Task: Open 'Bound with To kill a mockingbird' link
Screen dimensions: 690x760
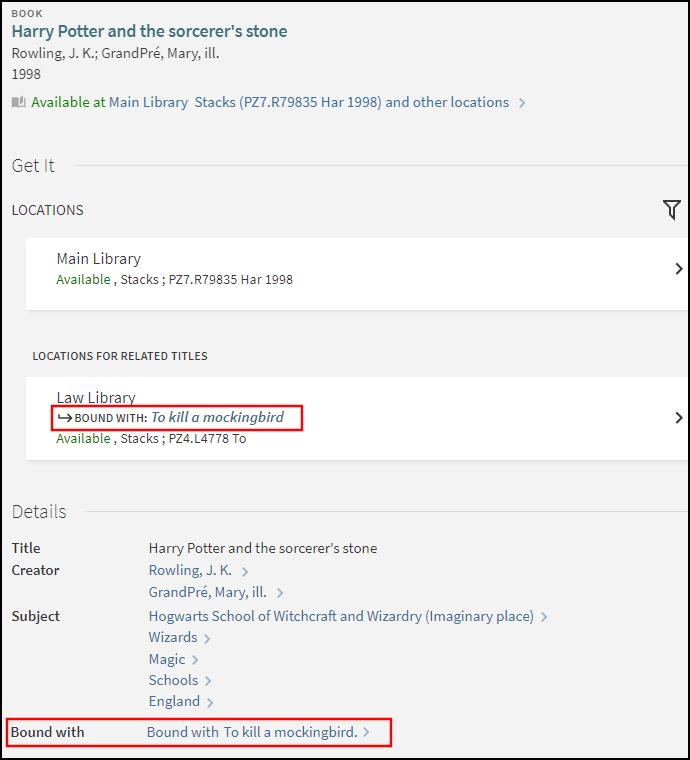Action: (x=251, y=732)
